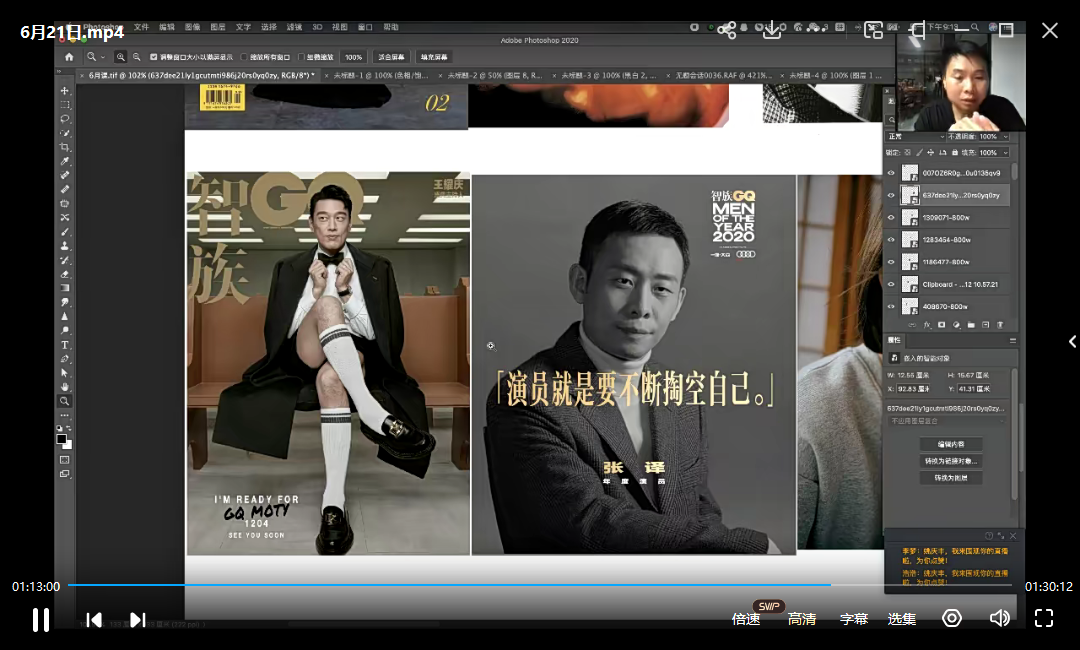Go to Photoshop Home screen
The height and width of the screenshot is (650, 1080).
click(69, 57)
